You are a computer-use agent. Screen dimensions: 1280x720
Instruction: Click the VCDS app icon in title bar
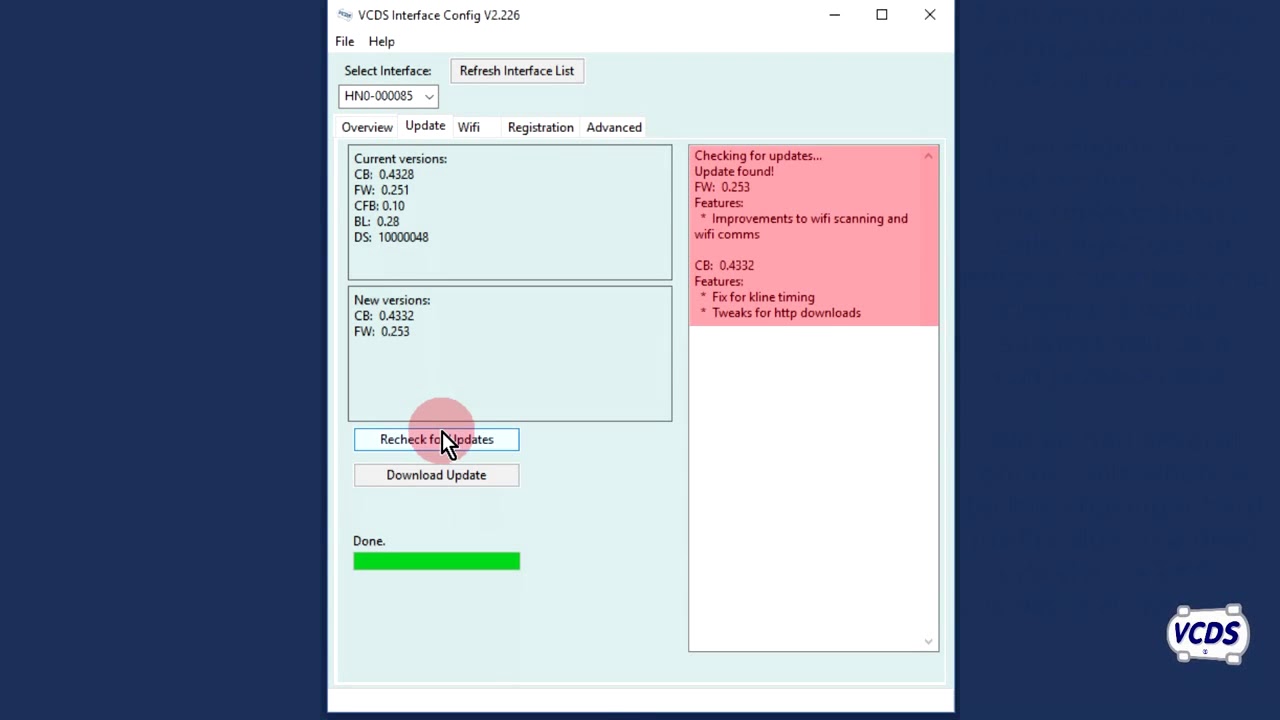345,15
